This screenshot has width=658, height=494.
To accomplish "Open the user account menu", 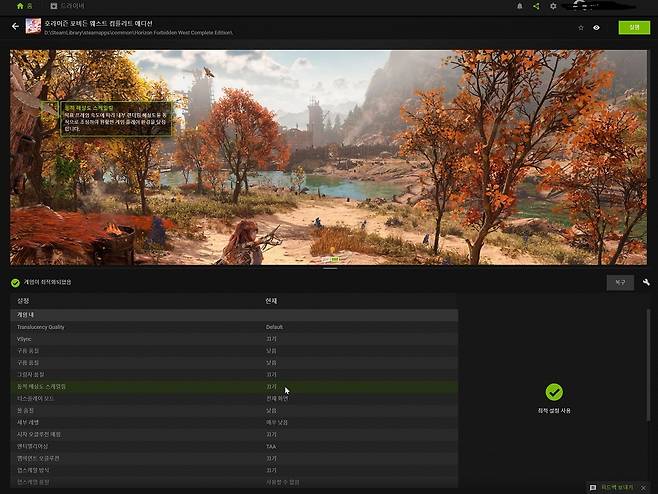I will [602, 6].
